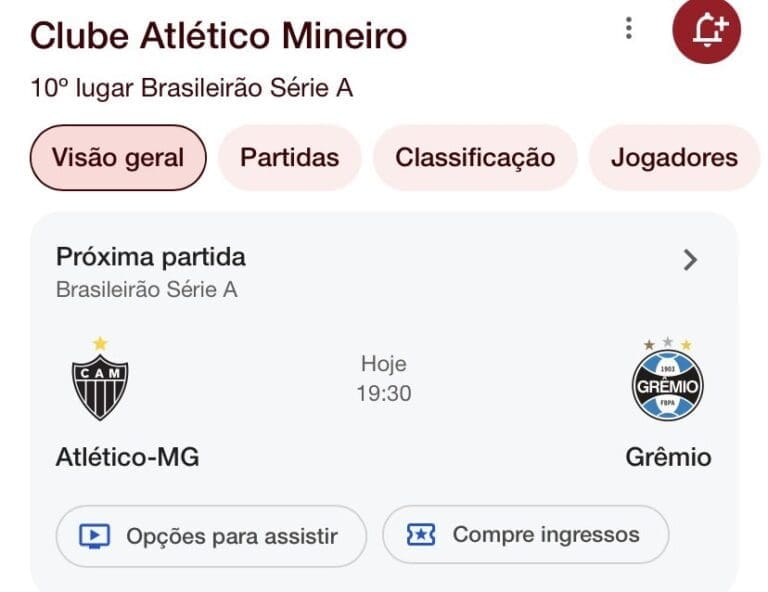The width and height of the screenshot is (768, 592).
Task: Open the three-dot more options menu
Action: 628,28
